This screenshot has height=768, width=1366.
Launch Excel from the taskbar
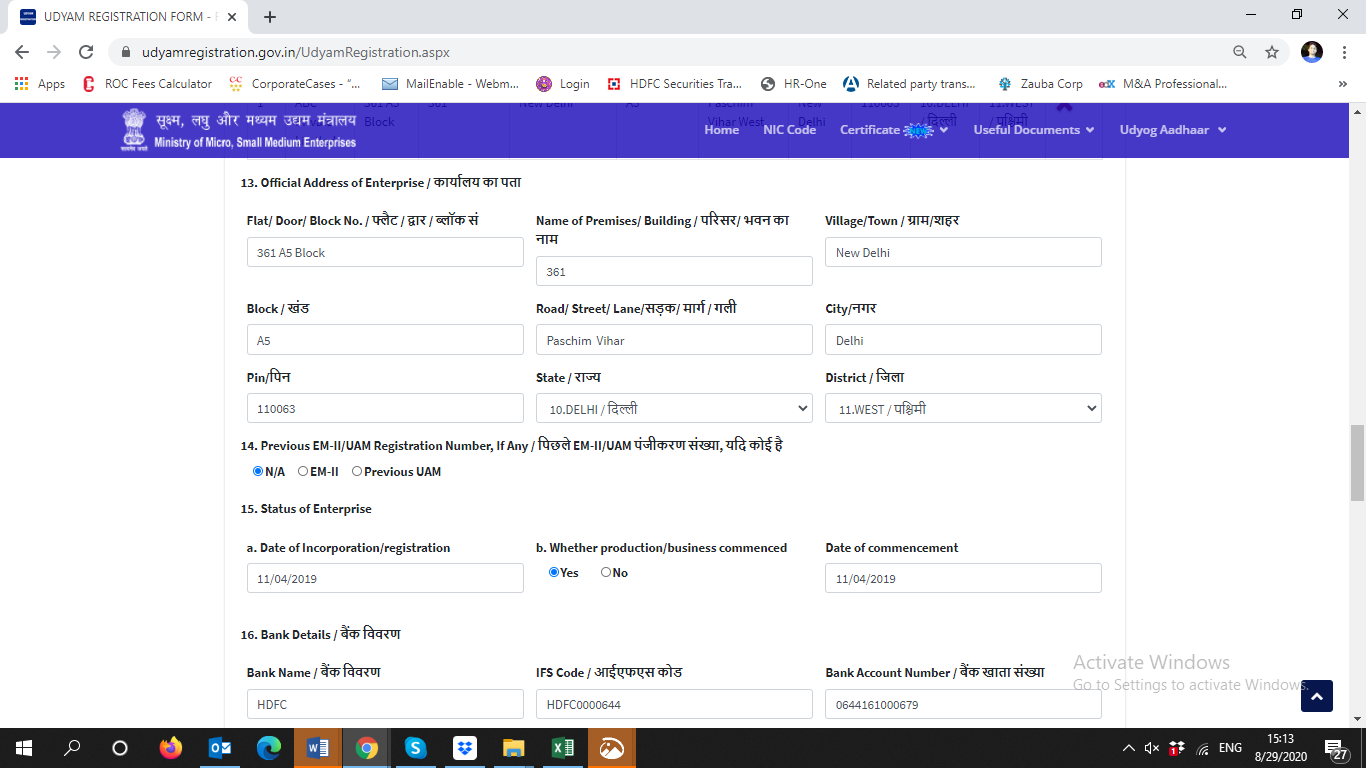pyautogui.click(x=562, y=748)
